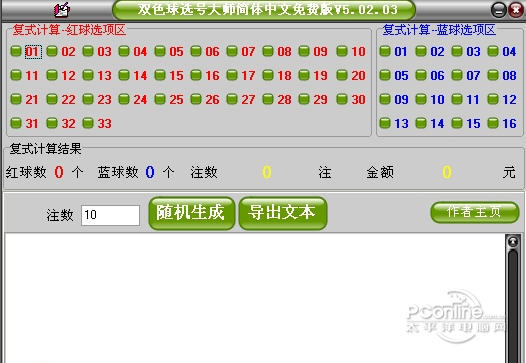Click the scrollbar up arrow button
The width and height of the screenshot is (526, 363).
click(x=513, y=242)
